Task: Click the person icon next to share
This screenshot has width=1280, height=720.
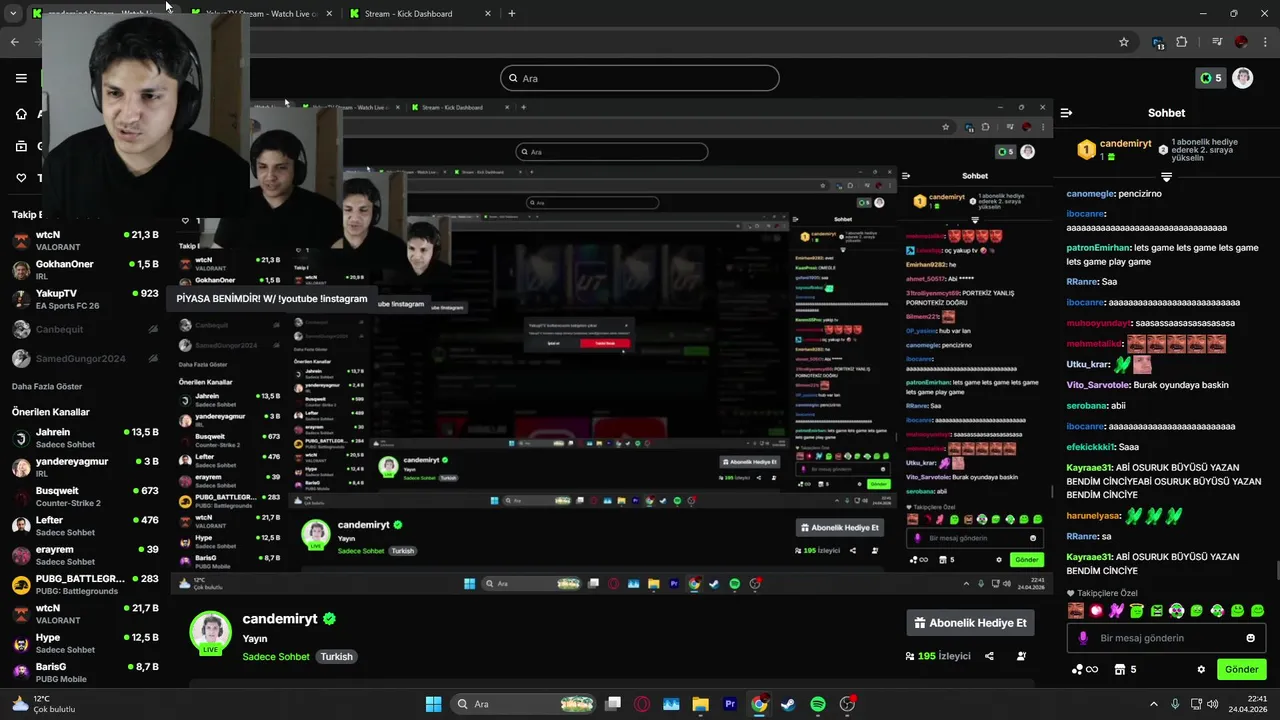Action: tap(1021, 656)
